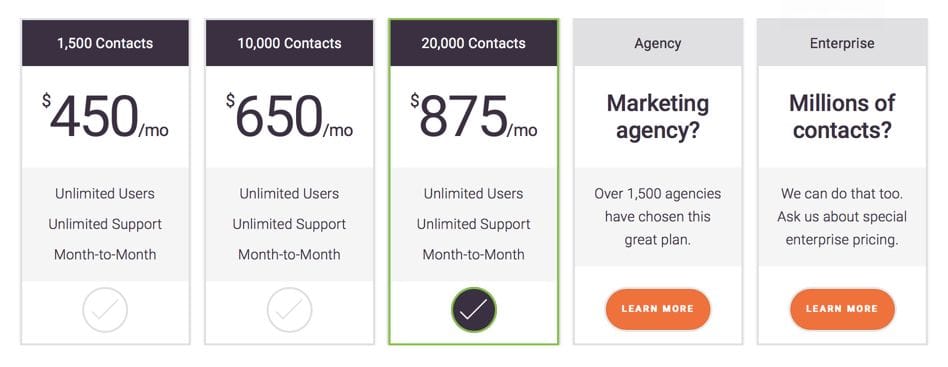Toggle the selected 20,000 Contacts checkmark

coord(473,310)
